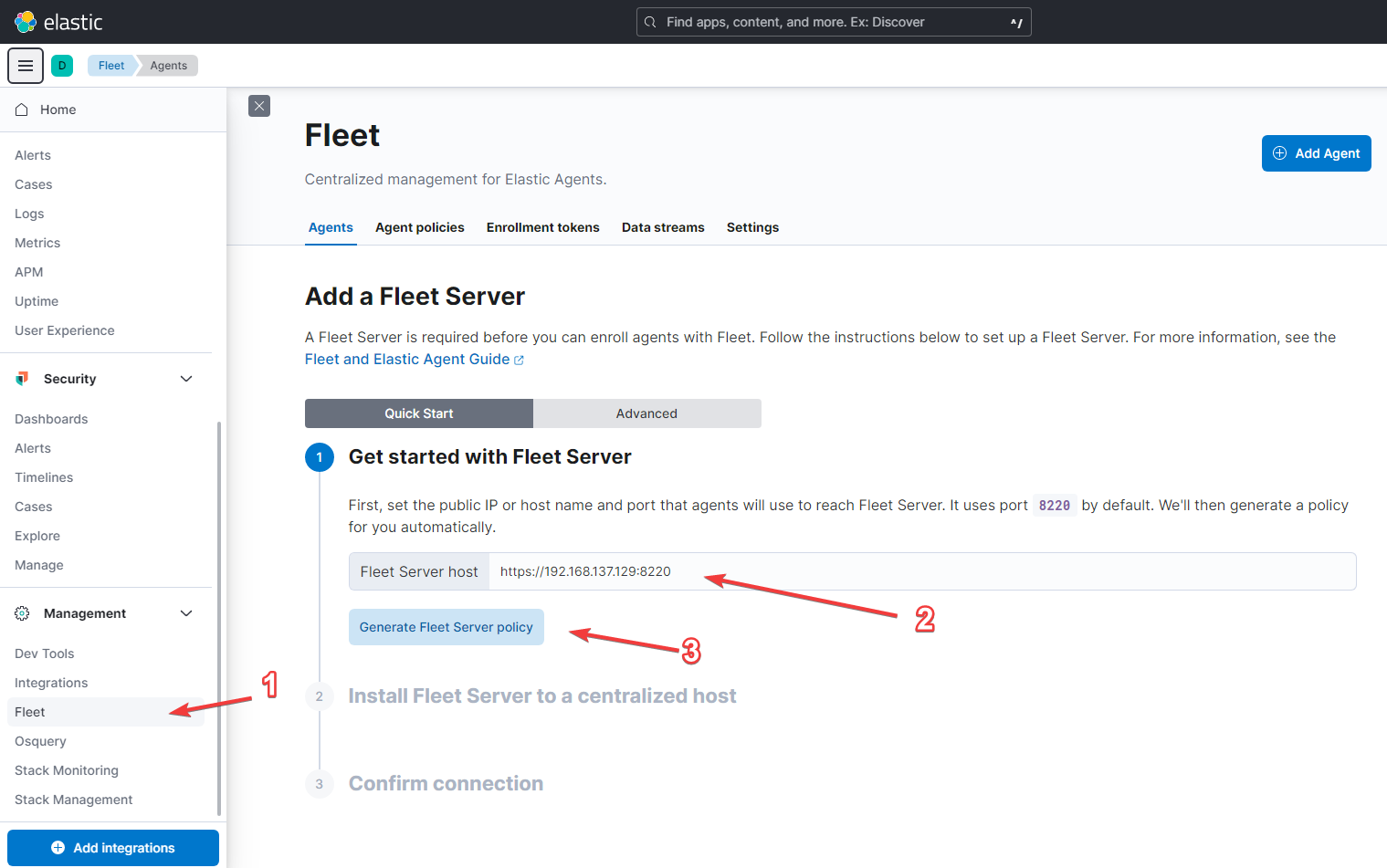Click the Security shield icon

21,378
